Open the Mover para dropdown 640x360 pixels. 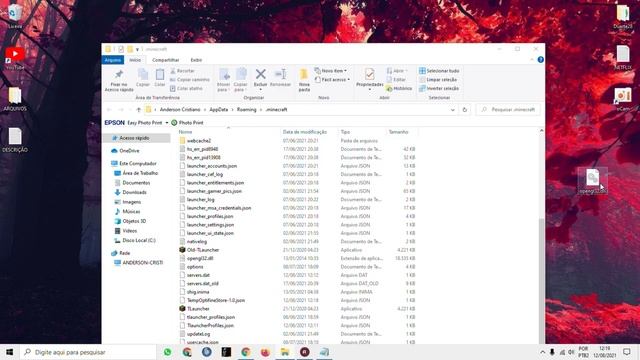coord(224,80)
